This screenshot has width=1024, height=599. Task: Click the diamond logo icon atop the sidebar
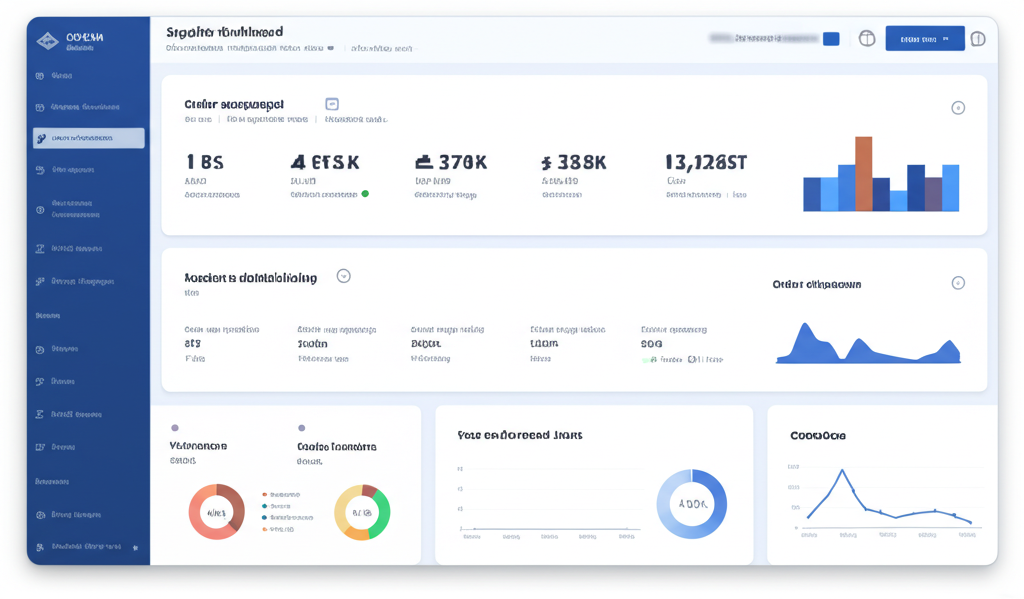pyautogui.click(x=47, y=37)
